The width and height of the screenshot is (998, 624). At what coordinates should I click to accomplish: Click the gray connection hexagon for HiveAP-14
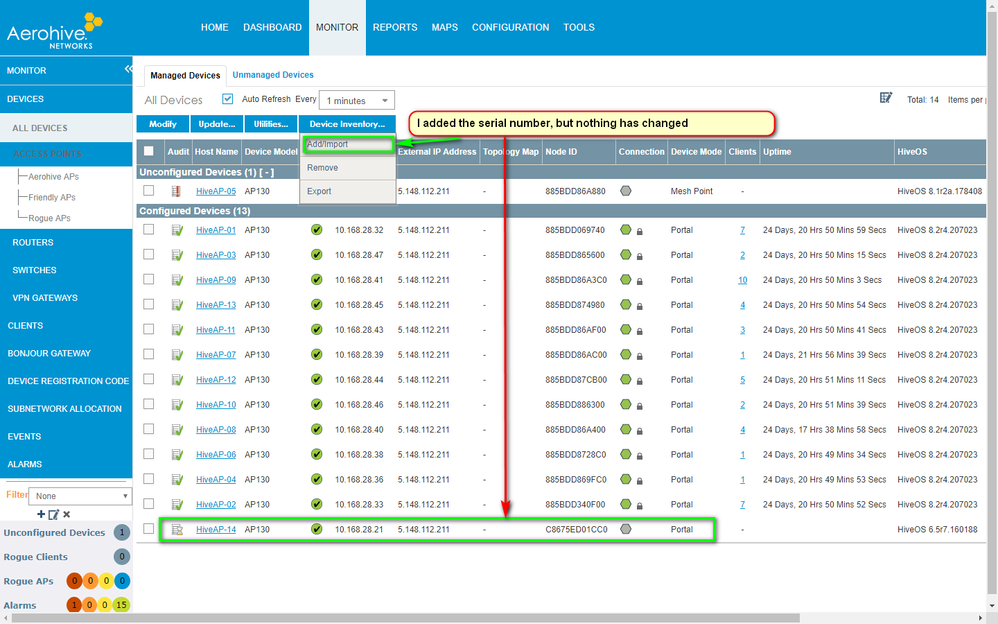pos(626,529)
